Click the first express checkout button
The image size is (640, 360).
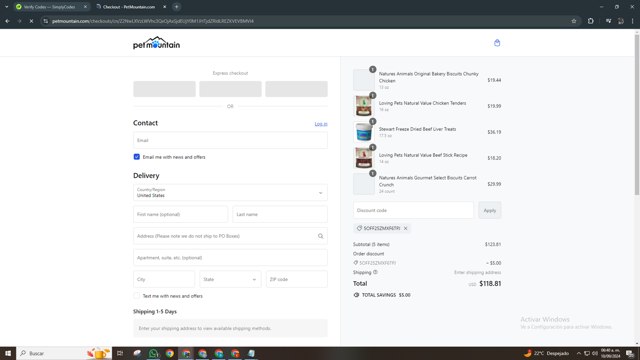pyautogui.click(x=164, y=89)
